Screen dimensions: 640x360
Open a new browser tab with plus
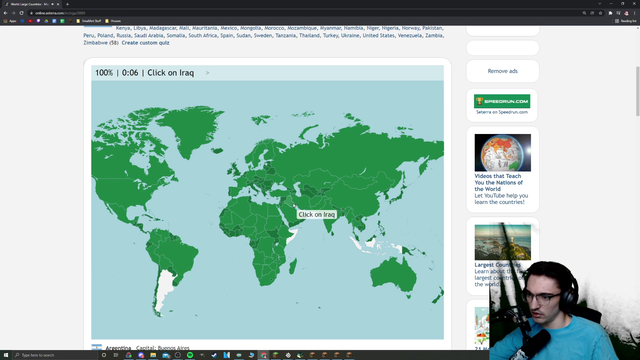67,4
